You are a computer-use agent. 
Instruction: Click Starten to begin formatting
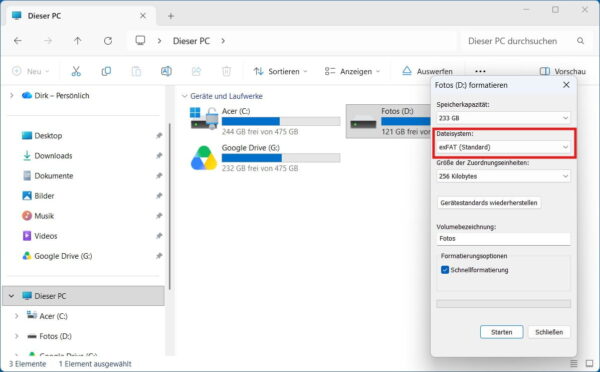[502, 332]
